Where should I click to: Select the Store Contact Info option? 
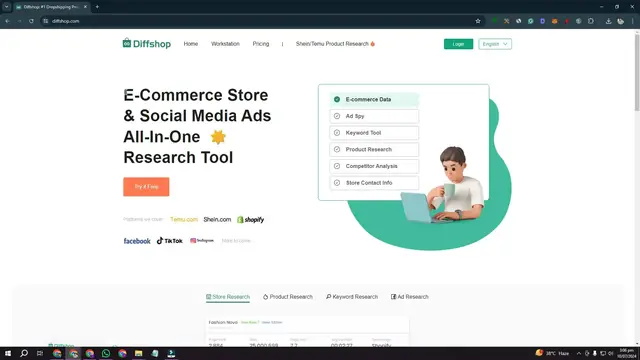[374, 183]
